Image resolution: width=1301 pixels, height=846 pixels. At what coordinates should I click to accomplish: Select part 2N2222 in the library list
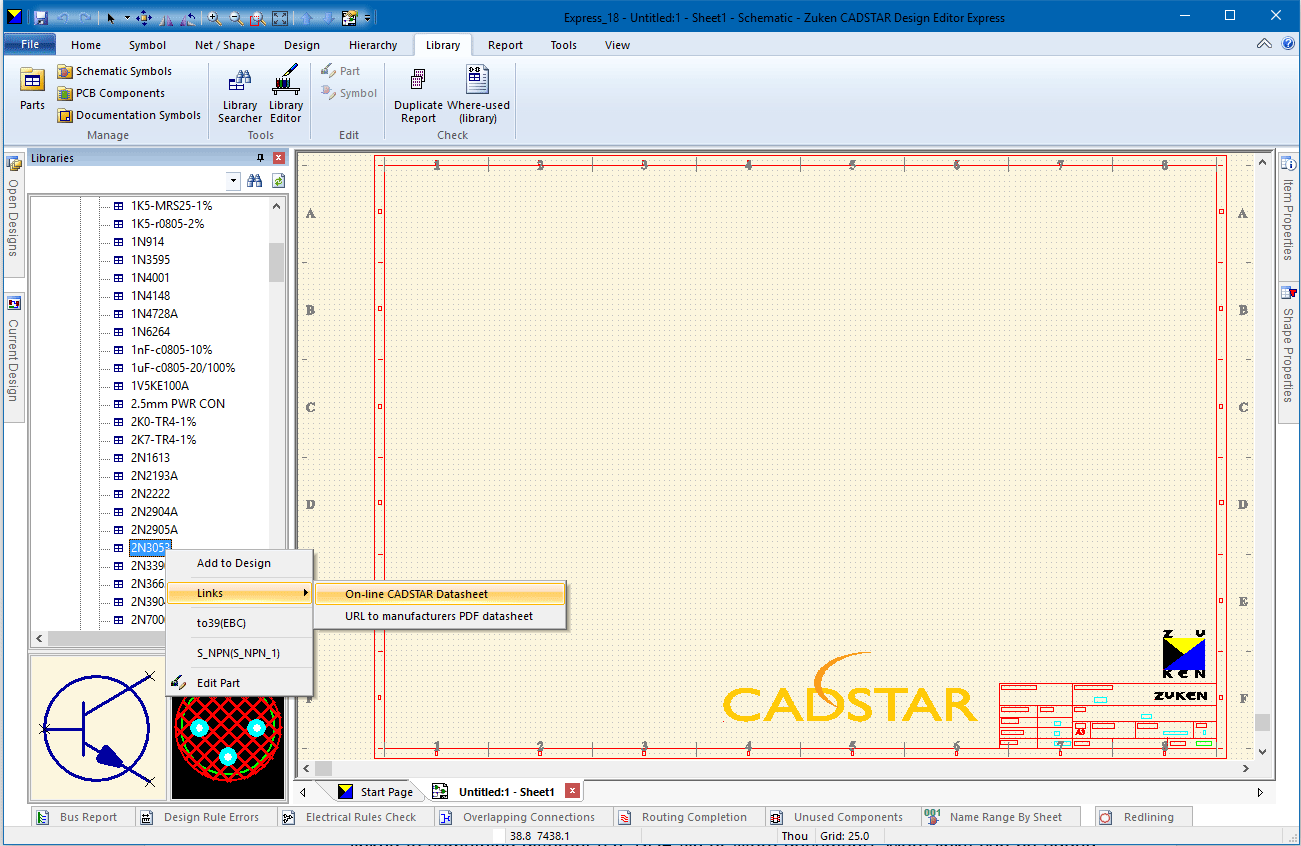[150, 494]
